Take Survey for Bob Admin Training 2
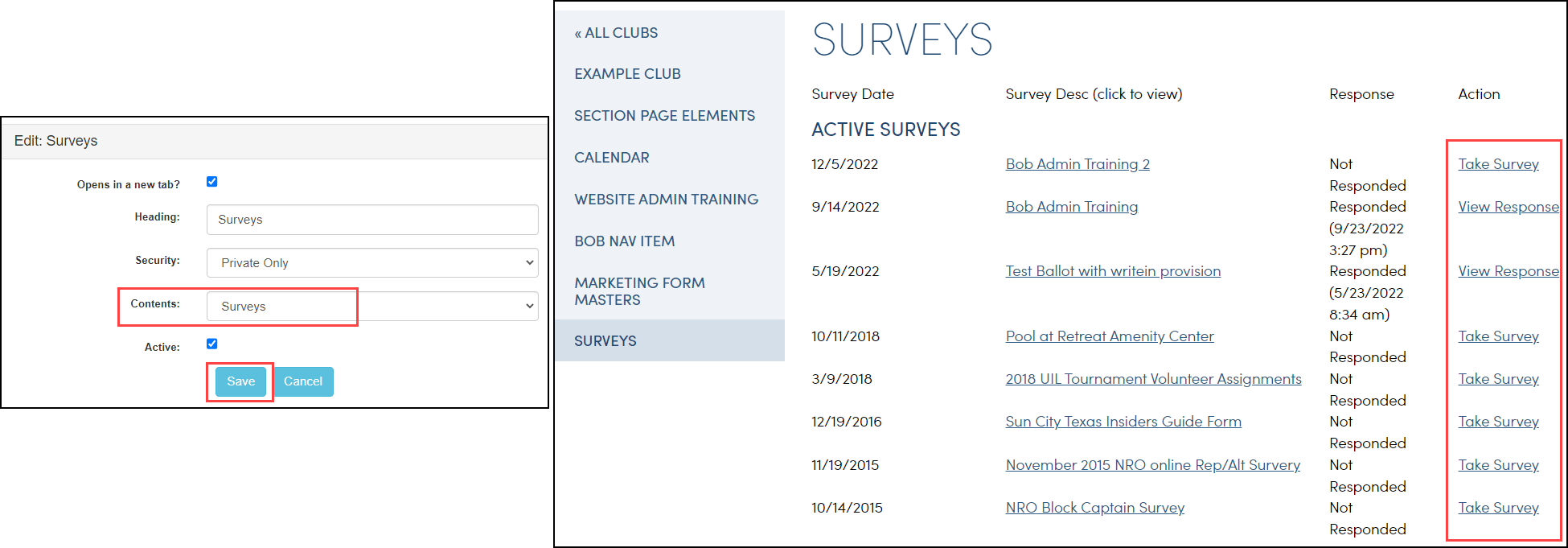 (1498, 164)
